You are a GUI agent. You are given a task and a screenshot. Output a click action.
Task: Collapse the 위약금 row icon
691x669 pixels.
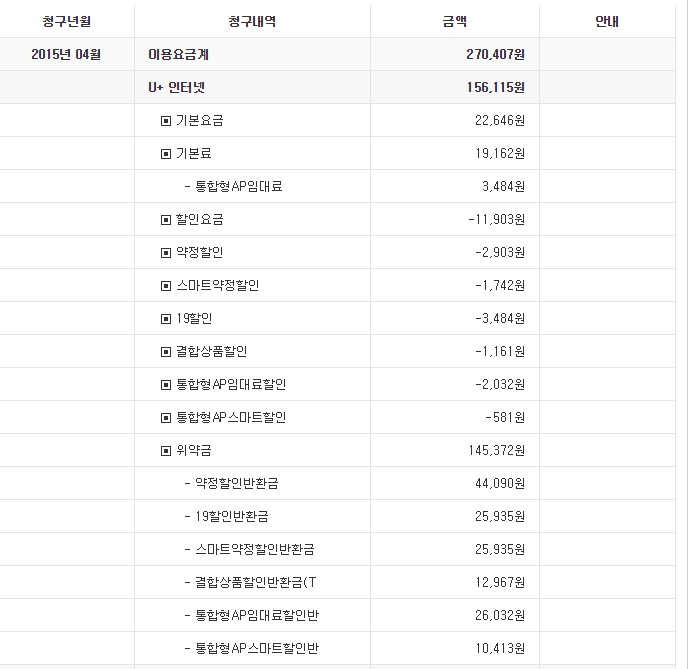(166, 451)
